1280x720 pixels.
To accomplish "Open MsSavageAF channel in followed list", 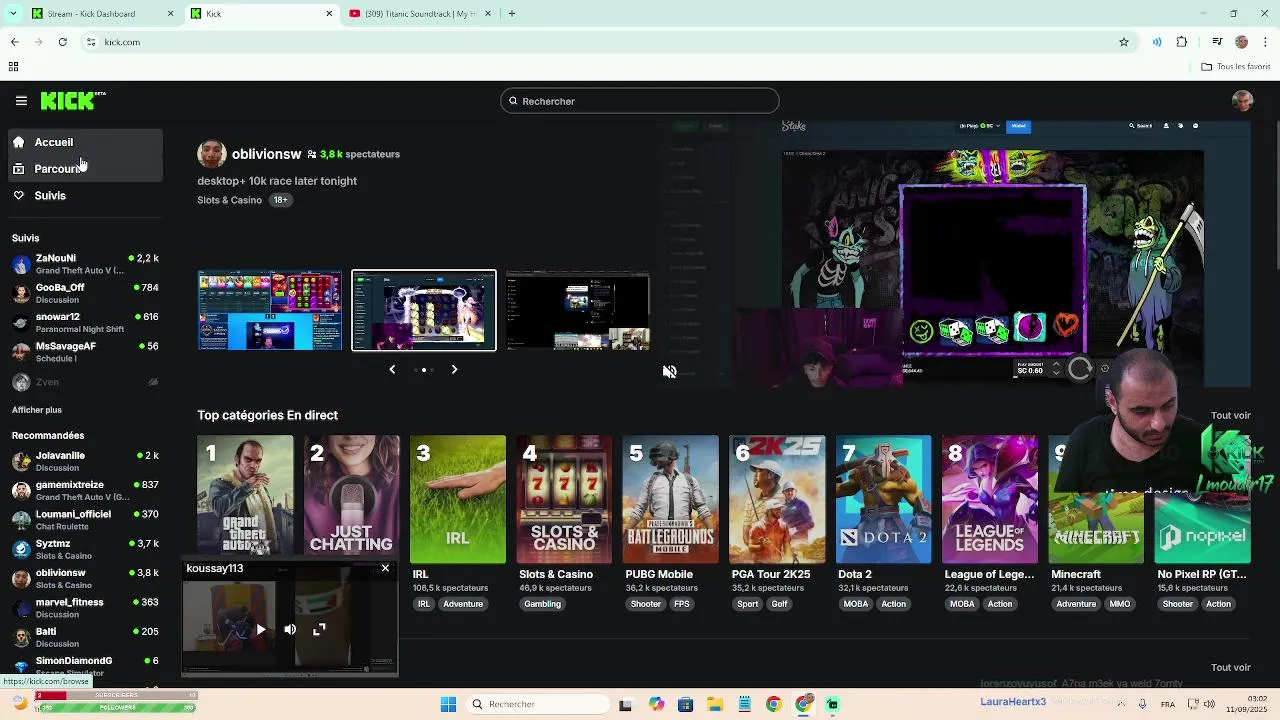I will click(x=85, y=352).
